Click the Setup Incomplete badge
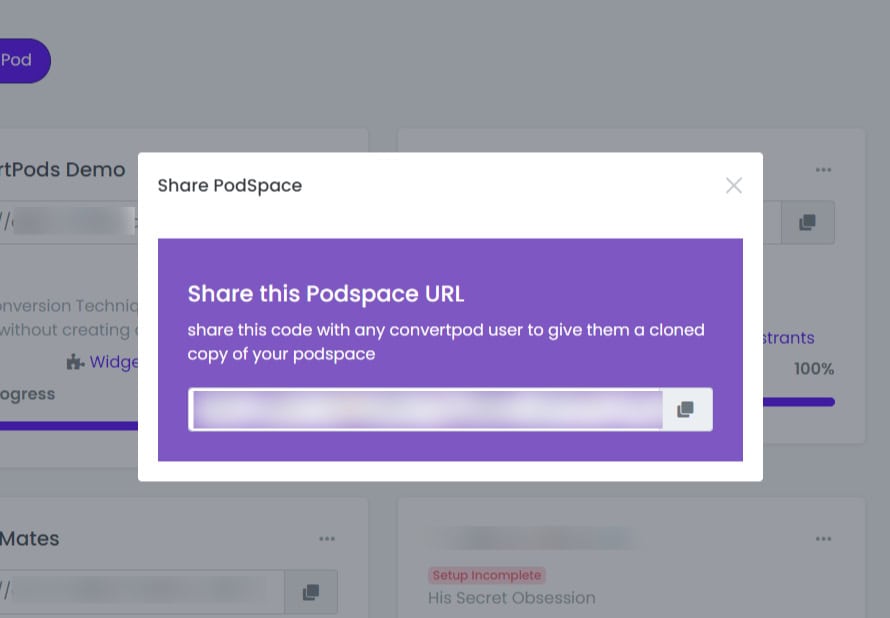Viewport: 890px width, 618px height. coord(486,575)
